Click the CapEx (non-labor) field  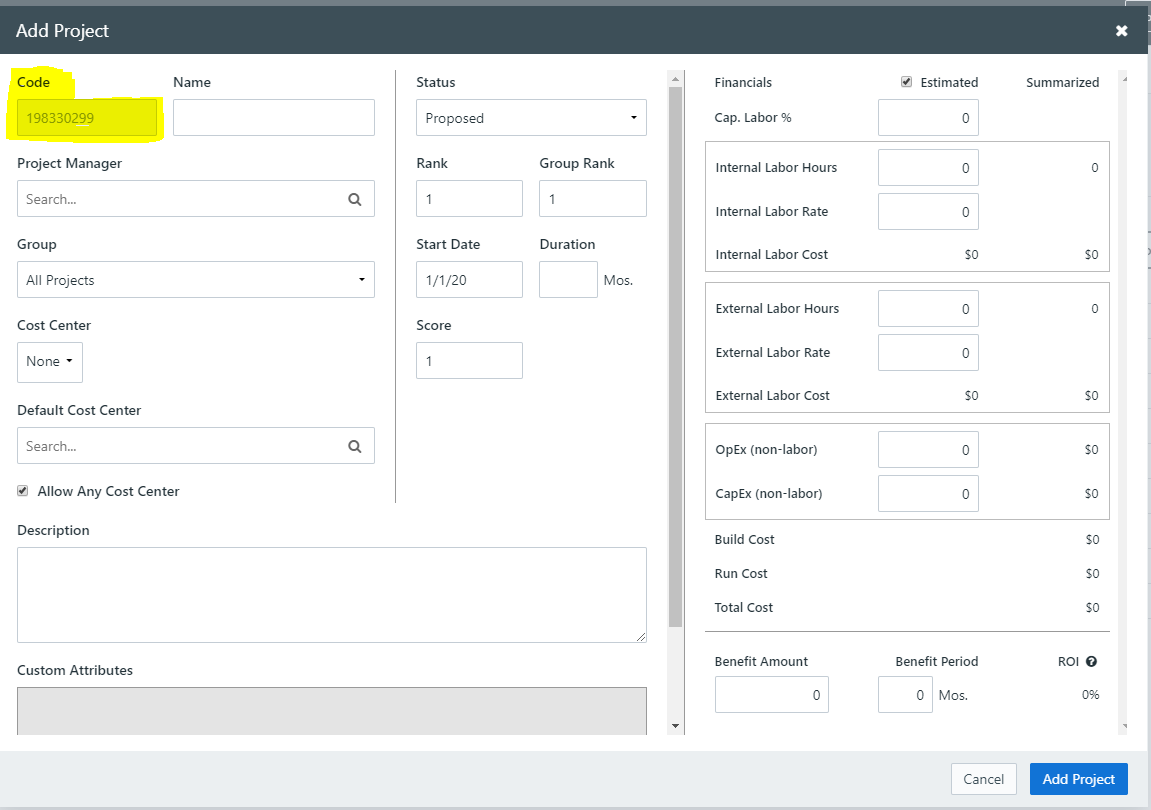point(928,493)
